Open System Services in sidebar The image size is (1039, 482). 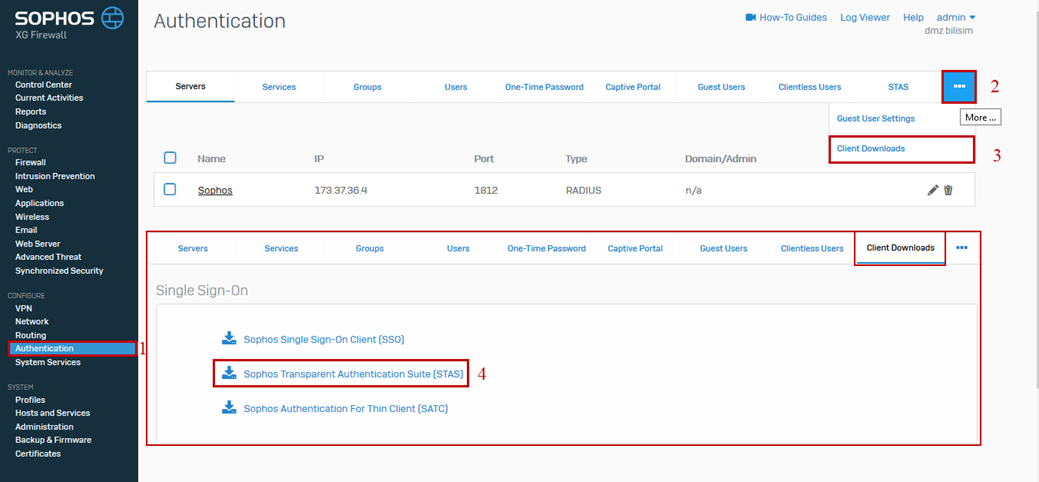coord(48,363)
